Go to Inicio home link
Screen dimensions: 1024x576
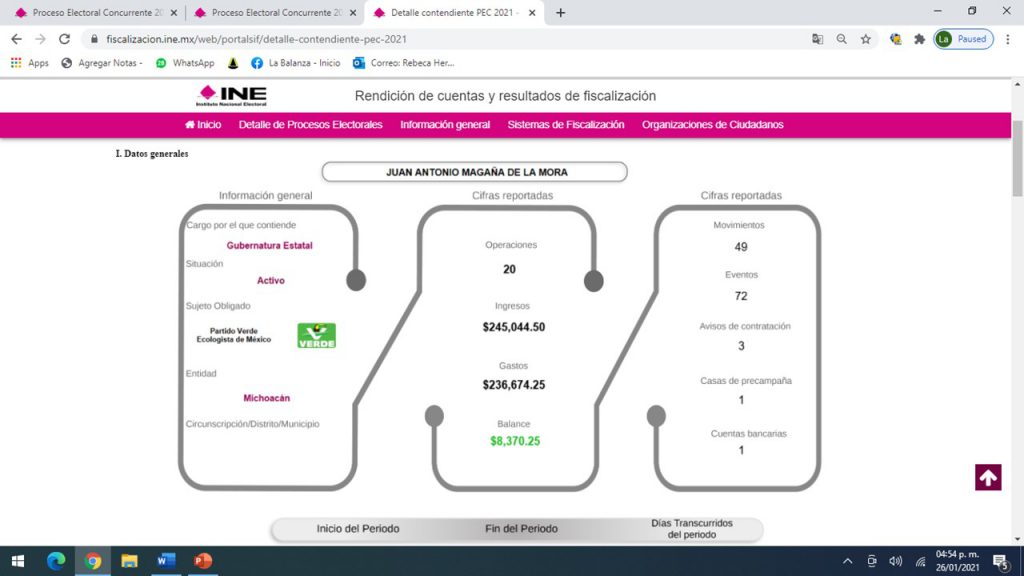click(203, 125)
